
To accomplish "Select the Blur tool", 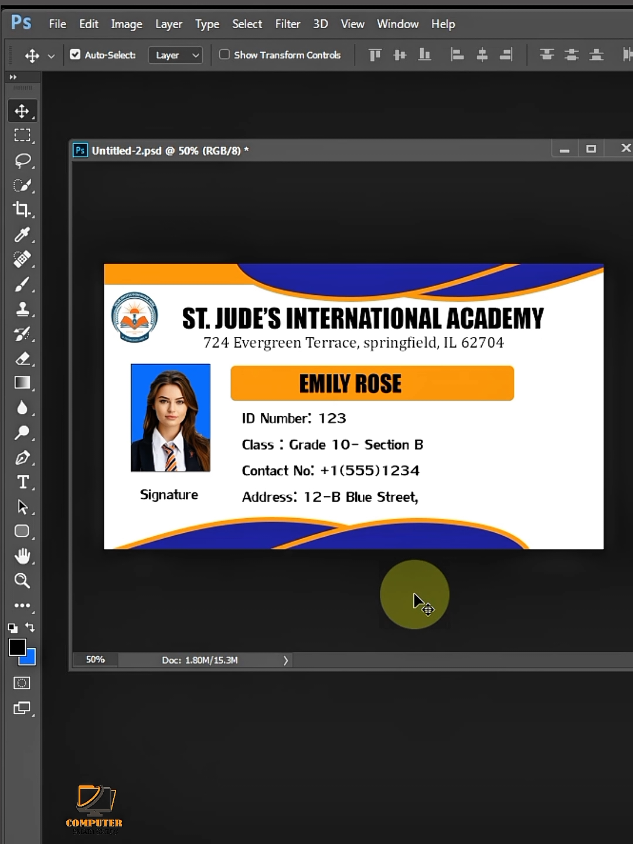I will (x=22, y=407).
